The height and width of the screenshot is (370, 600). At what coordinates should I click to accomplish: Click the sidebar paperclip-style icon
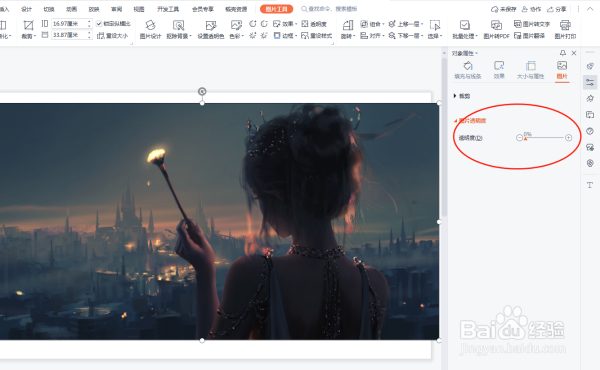(x=590, y=163)
